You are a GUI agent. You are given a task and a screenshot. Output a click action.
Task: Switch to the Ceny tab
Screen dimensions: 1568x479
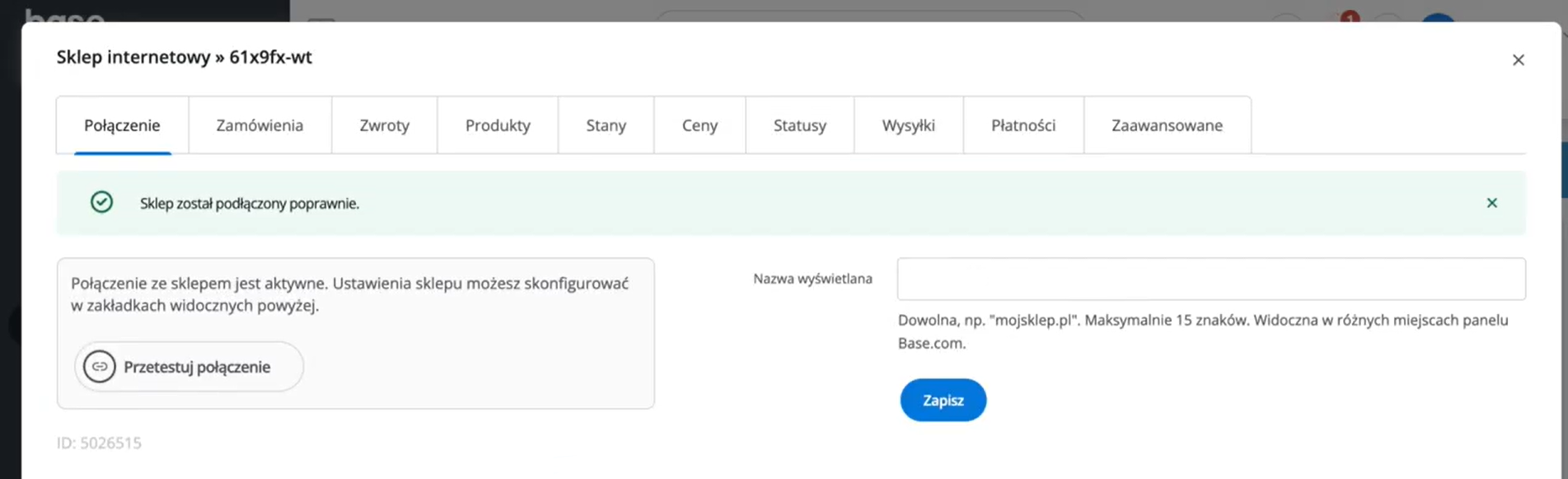click(700, 125)
